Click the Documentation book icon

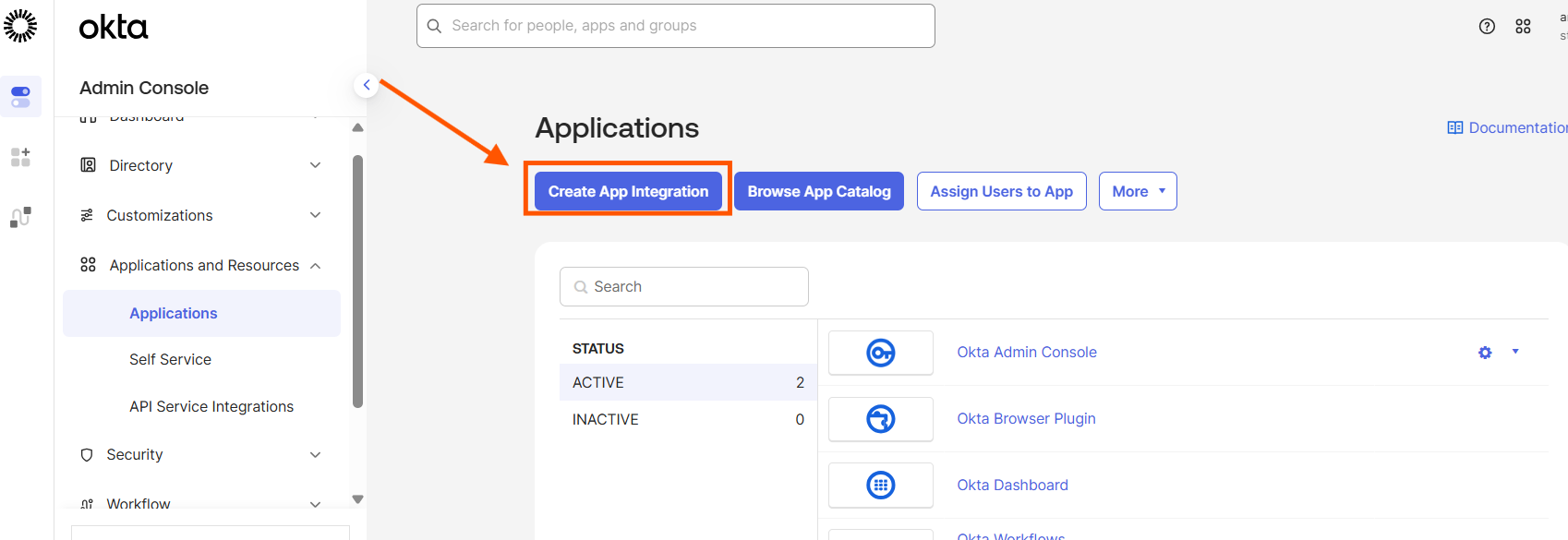click(x=1455, y=127)
